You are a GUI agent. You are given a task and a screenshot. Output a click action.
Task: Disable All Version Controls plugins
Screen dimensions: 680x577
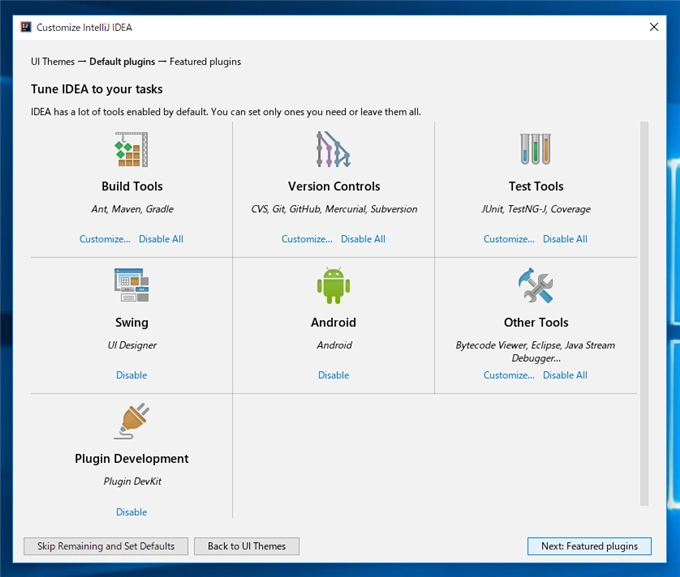point(363,239)
